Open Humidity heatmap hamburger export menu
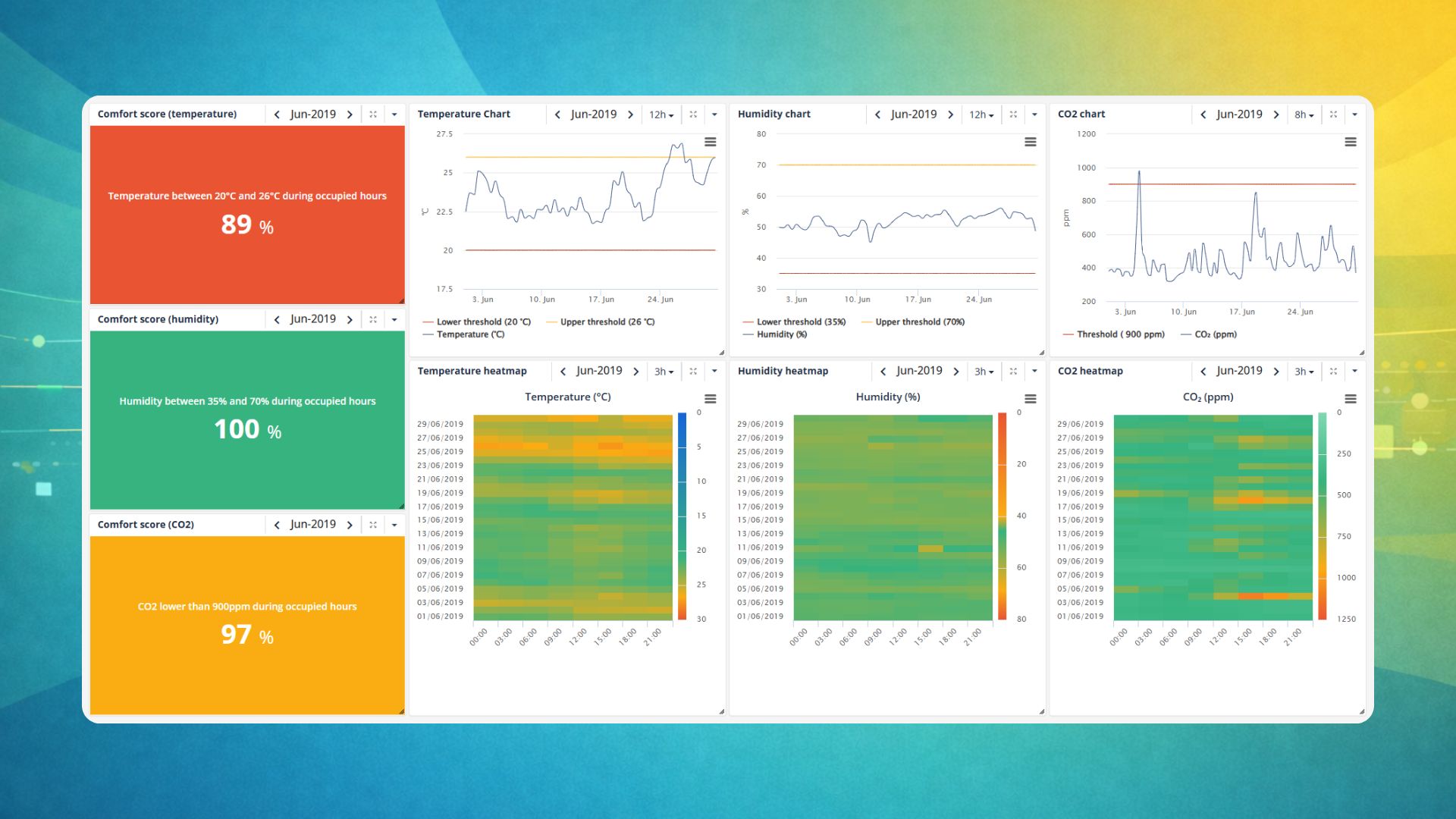Viewport: 1456px width, 819px height. click(x=1031, y=399)
